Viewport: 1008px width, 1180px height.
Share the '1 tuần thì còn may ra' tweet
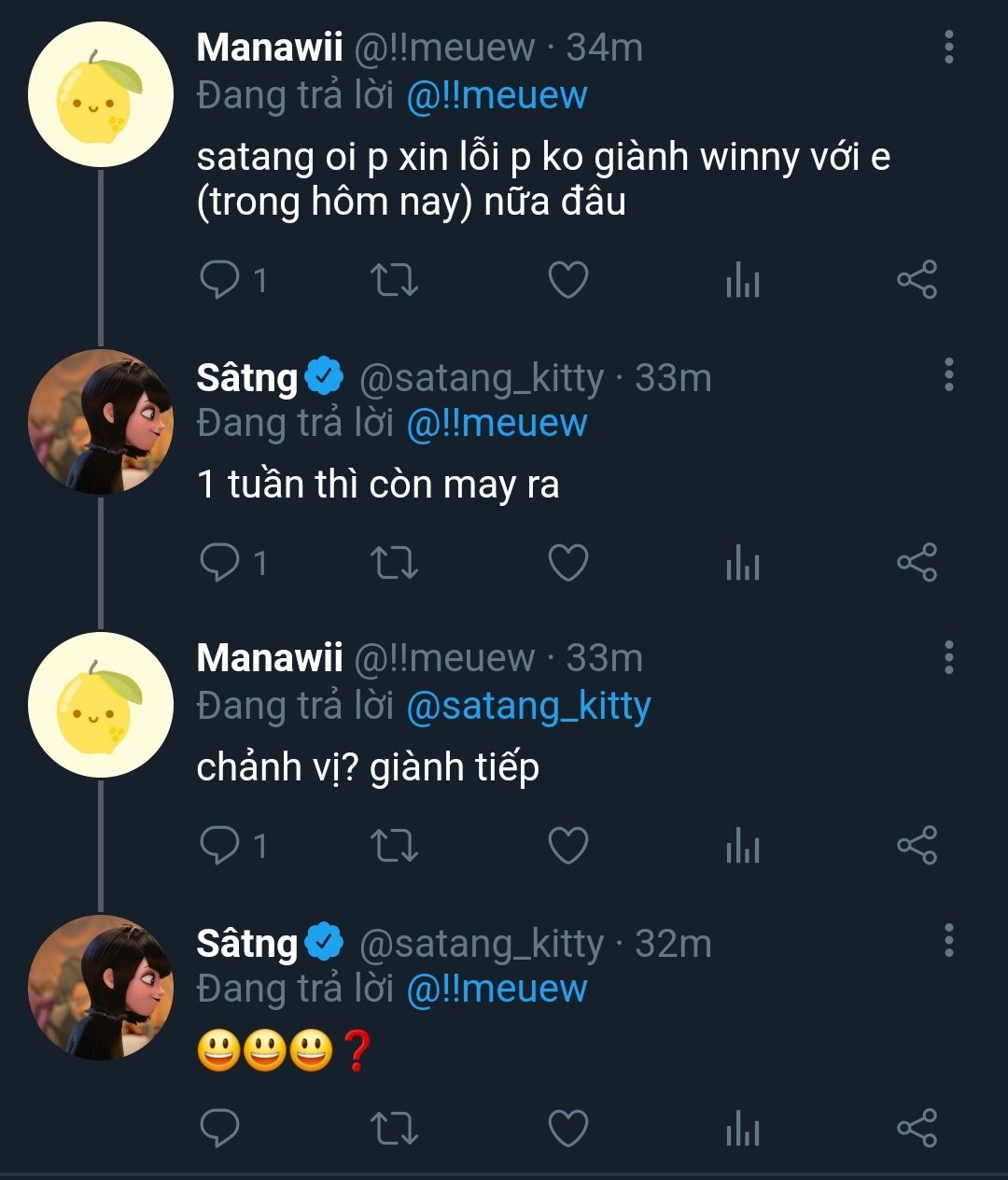point(917,563)
